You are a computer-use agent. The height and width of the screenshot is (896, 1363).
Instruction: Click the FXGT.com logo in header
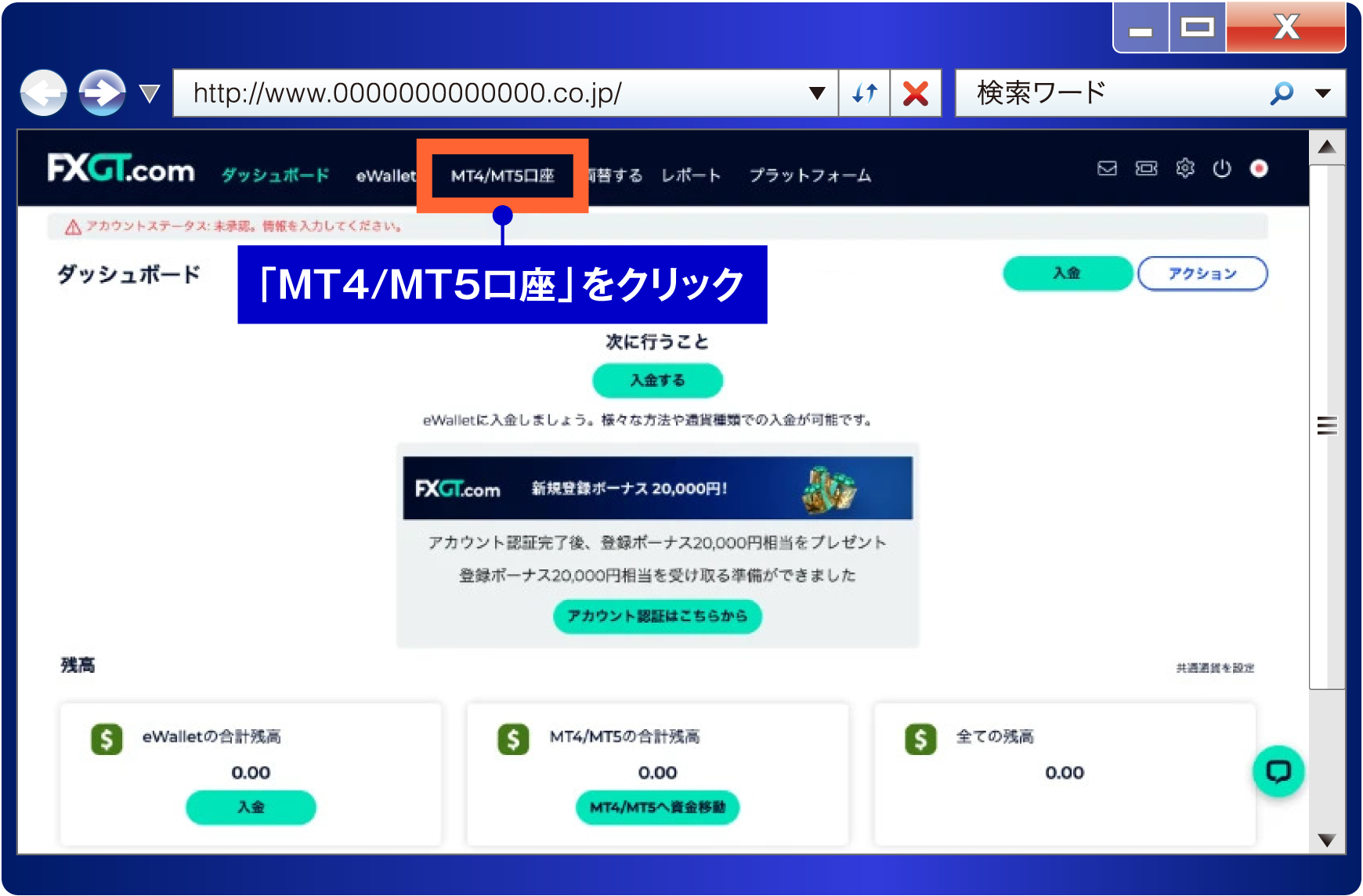121,168
